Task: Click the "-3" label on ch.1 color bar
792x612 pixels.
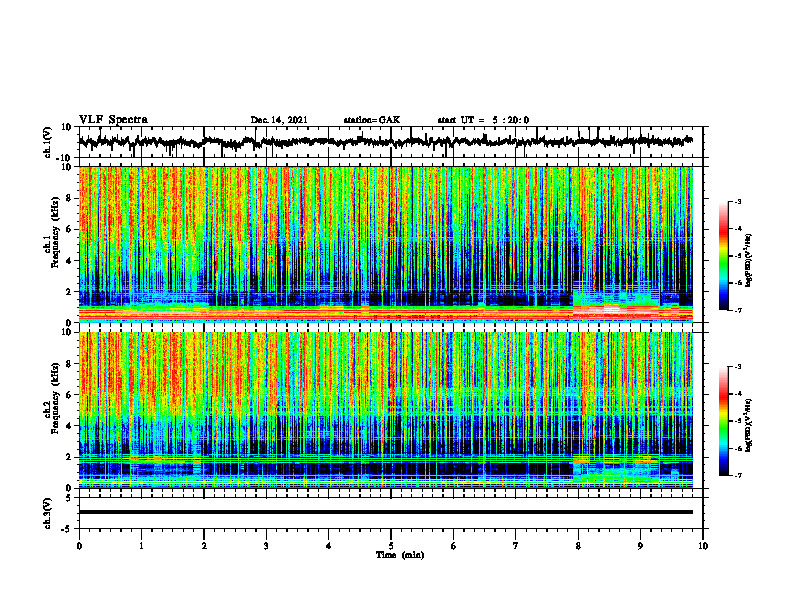Action: [x=737, y=201]
